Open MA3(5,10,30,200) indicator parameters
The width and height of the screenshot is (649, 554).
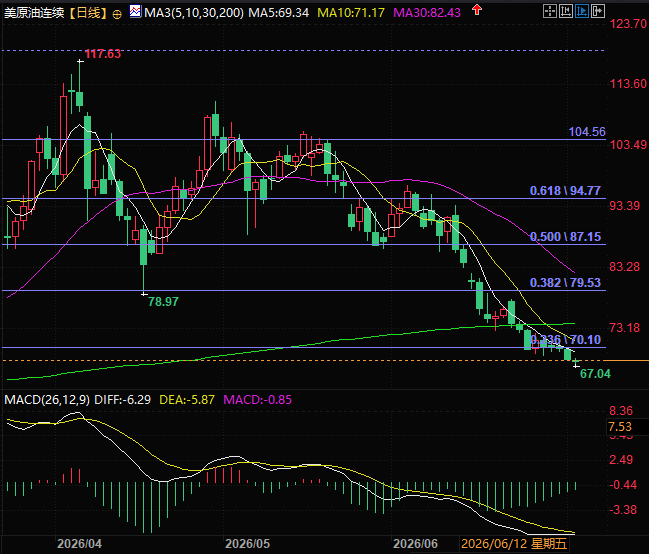coord(194,13)
